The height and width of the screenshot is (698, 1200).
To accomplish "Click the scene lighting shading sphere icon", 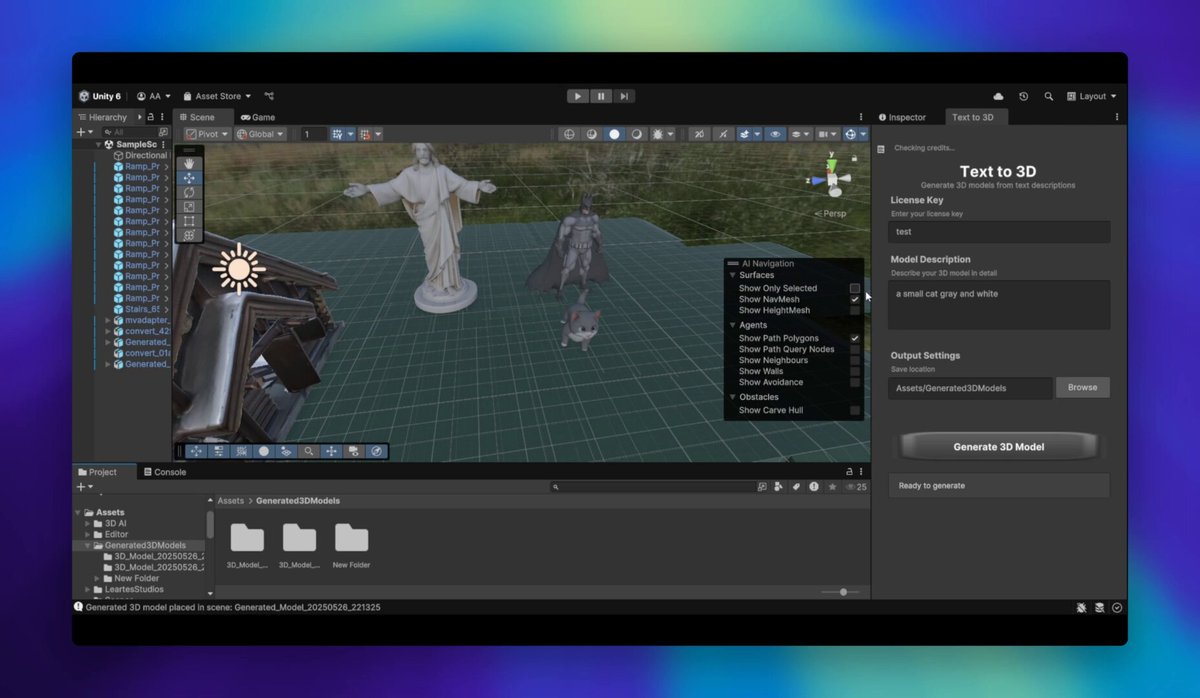I will [591, 134].
